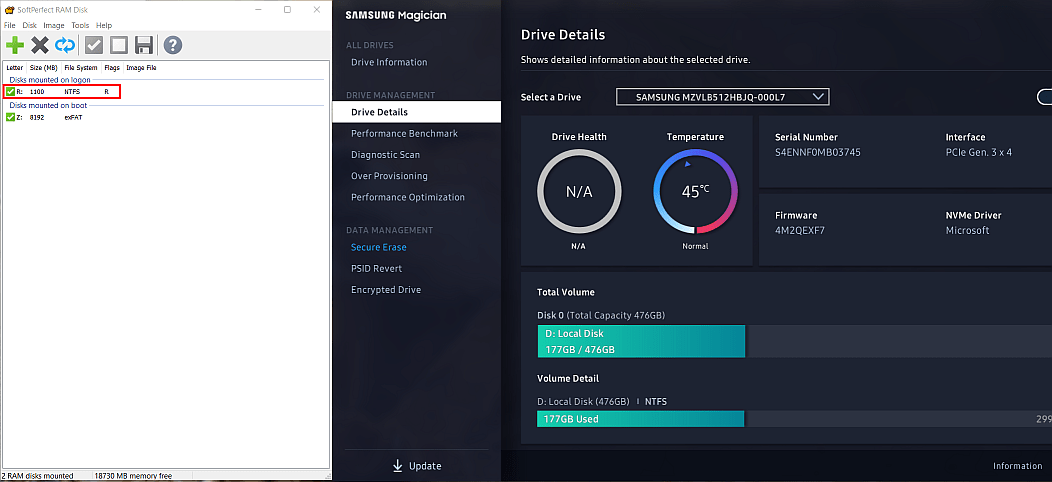Open the Disk menu in RAM Disk
The width and height of the screenshot is (1052, 482).
[x=30, y=25]
